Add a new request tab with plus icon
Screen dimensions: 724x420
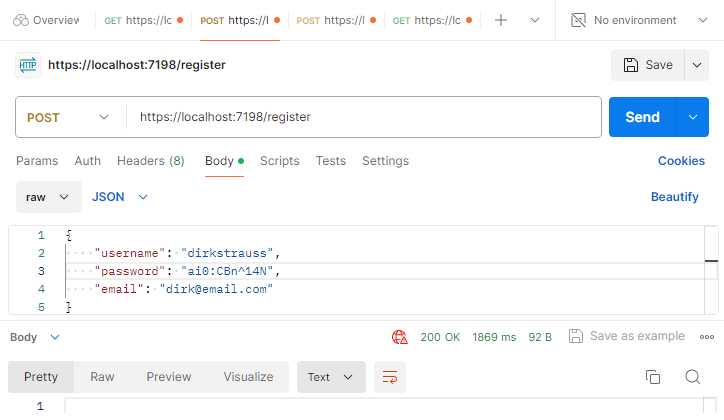click(501, 20)
